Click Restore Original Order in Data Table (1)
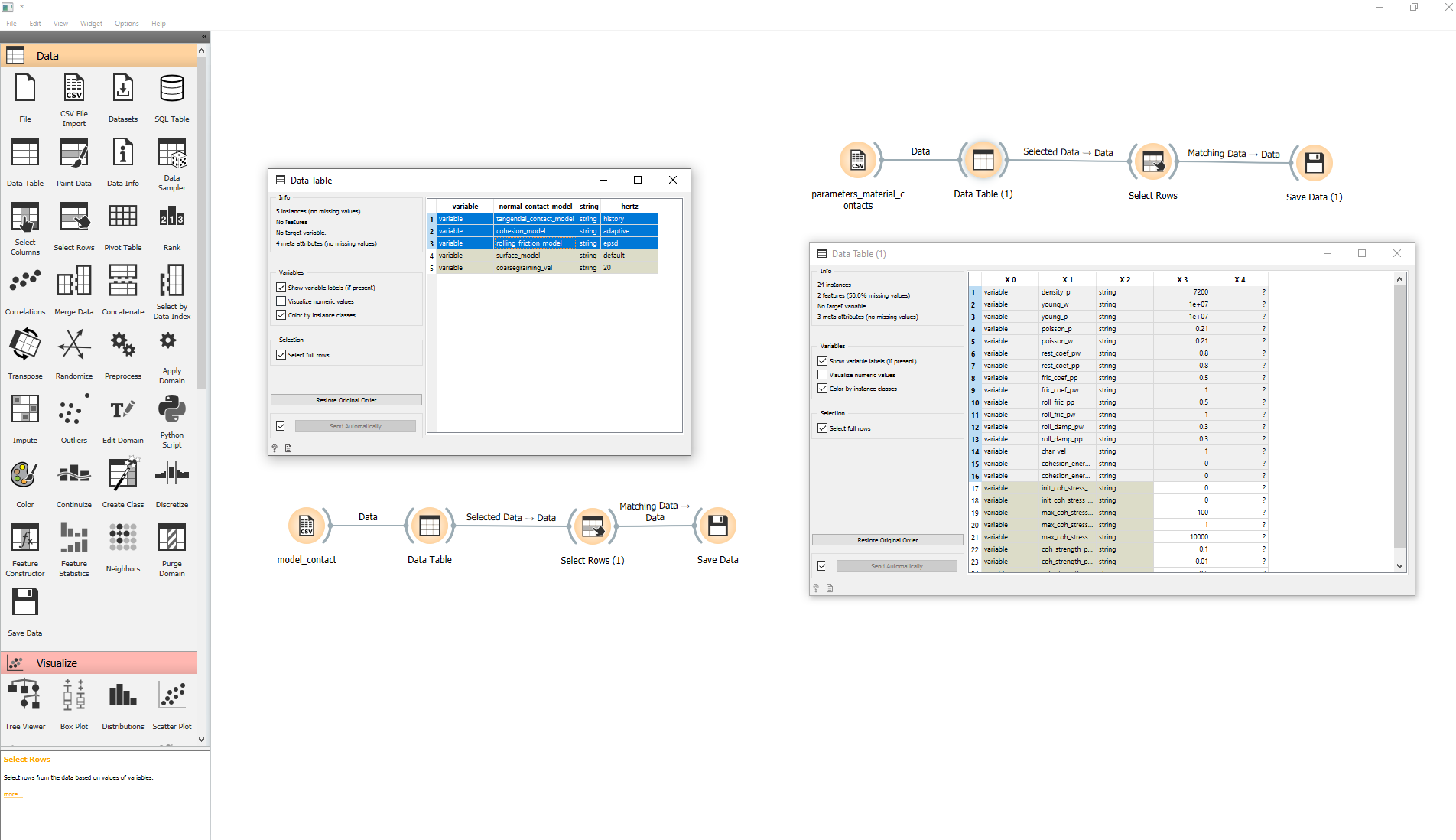The width and height of the screenshot is (1456, 840). click(887, 540)
